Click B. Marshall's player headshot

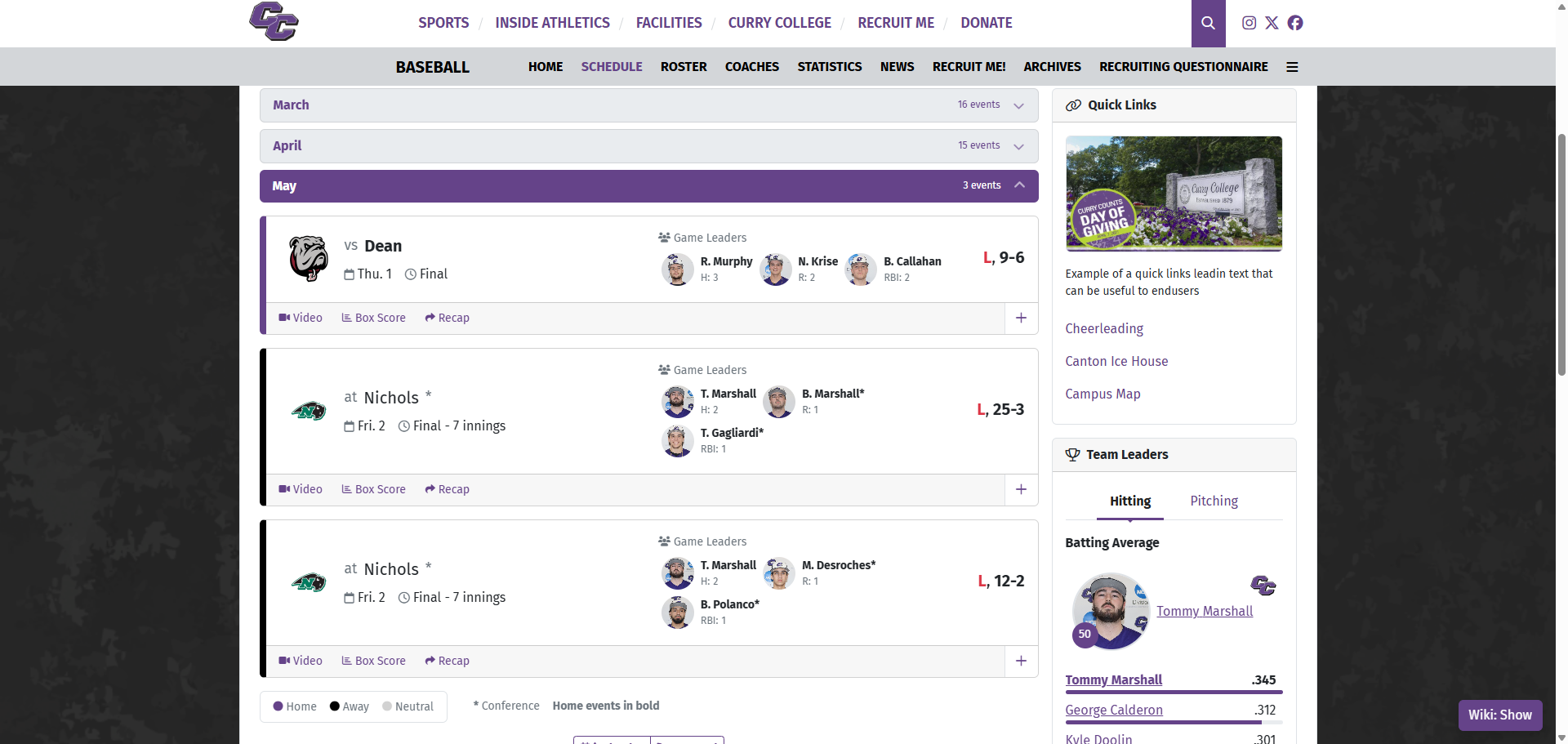click(778, 402)
